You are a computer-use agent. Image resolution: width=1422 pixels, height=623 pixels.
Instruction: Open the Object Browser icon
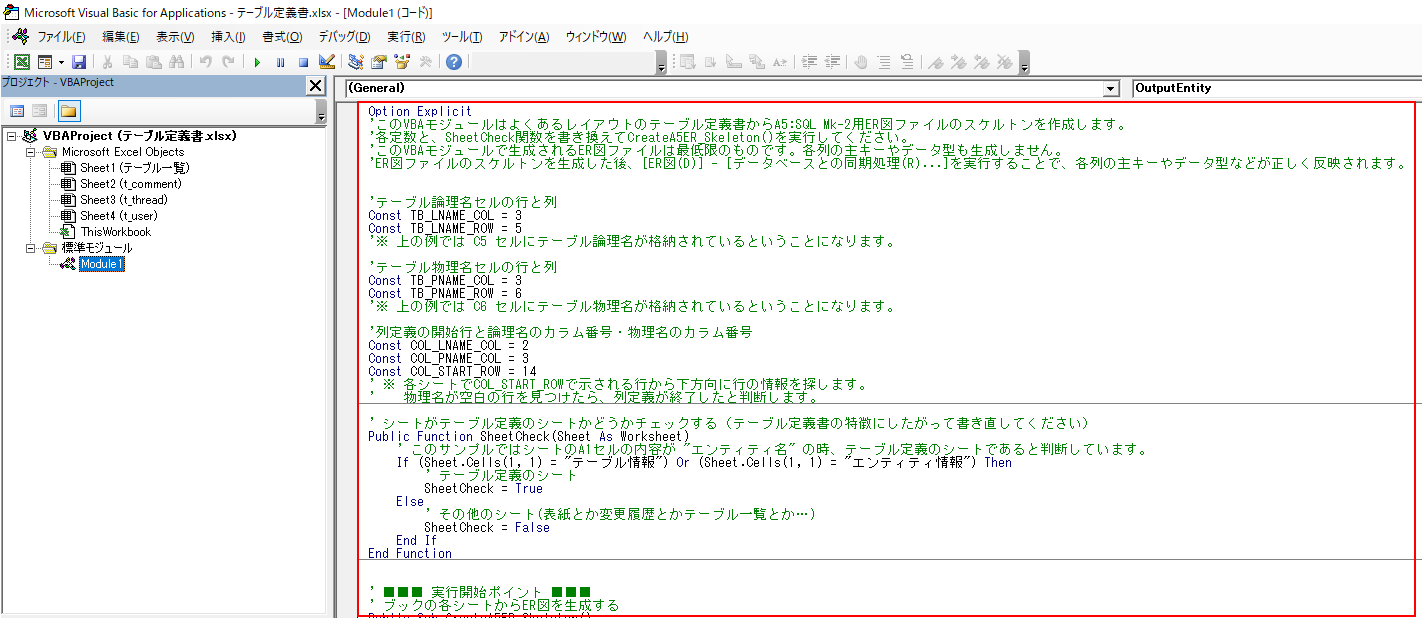pyautogui.click(x=402, y=62)
